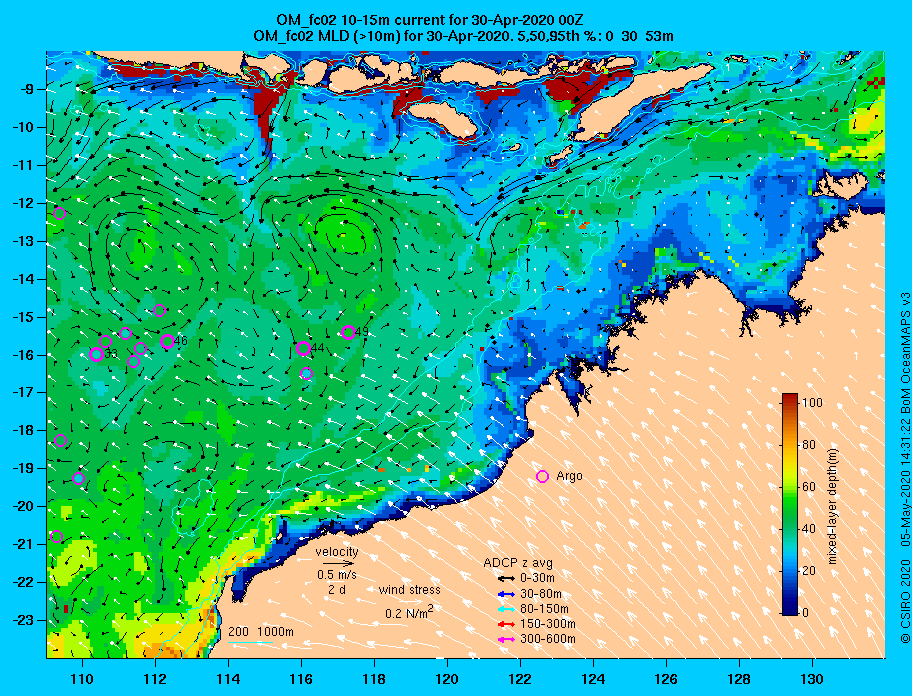Click the longitude axis label 130
Image resolution: width=912 pixels, height=696 pixels.
click(812, 679)
